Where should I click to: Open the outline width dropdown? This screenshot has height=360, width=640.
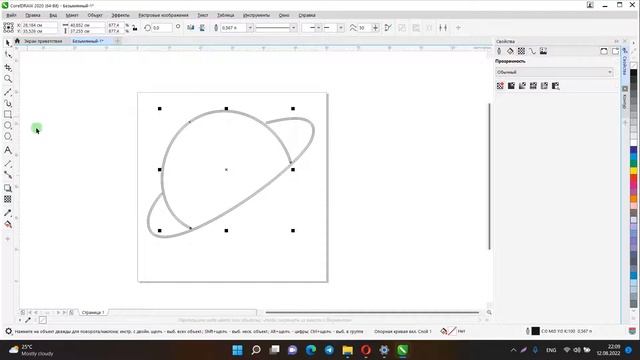point(250,28)
